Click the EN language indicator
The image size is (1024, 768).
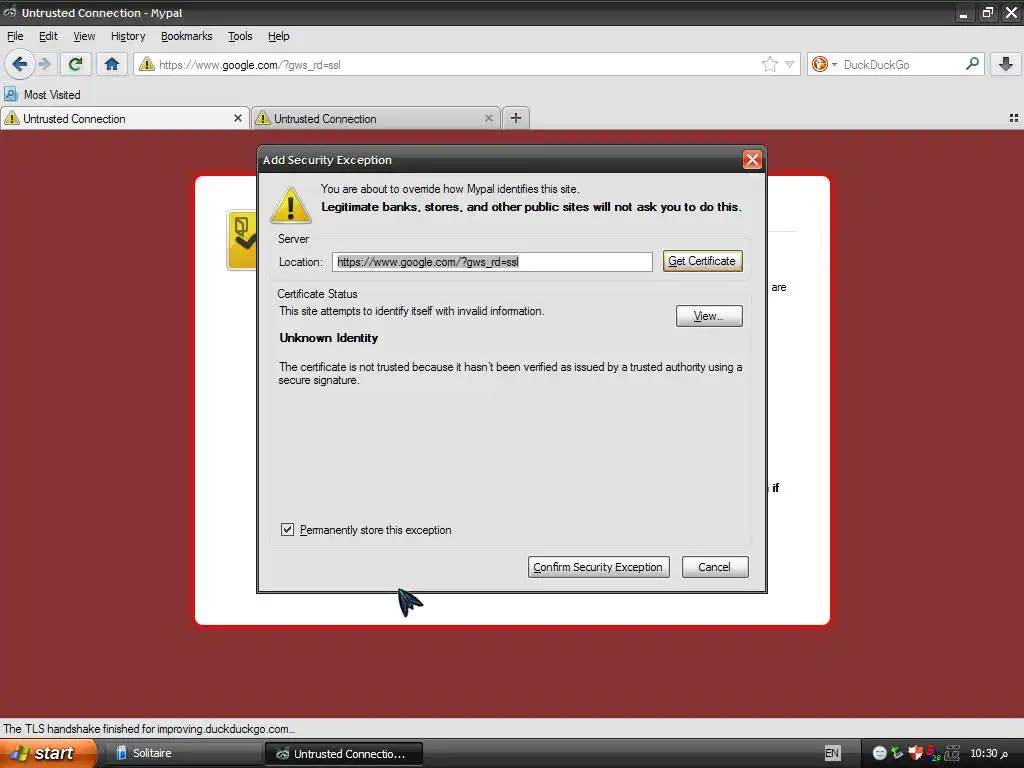coord(832,753)
